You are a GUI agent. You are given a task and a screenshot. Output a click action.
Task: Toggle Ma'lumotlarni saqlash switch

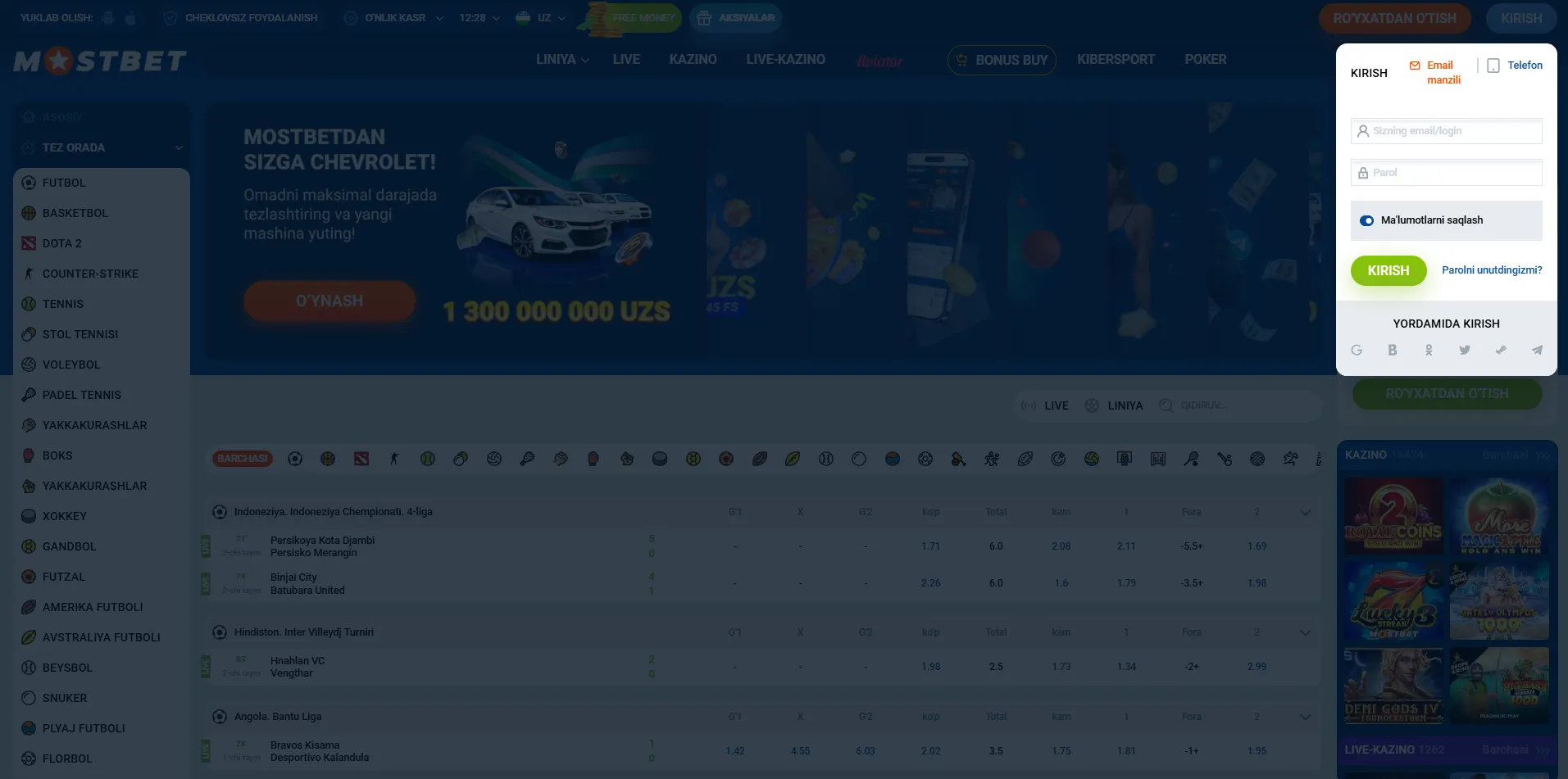1366,220
